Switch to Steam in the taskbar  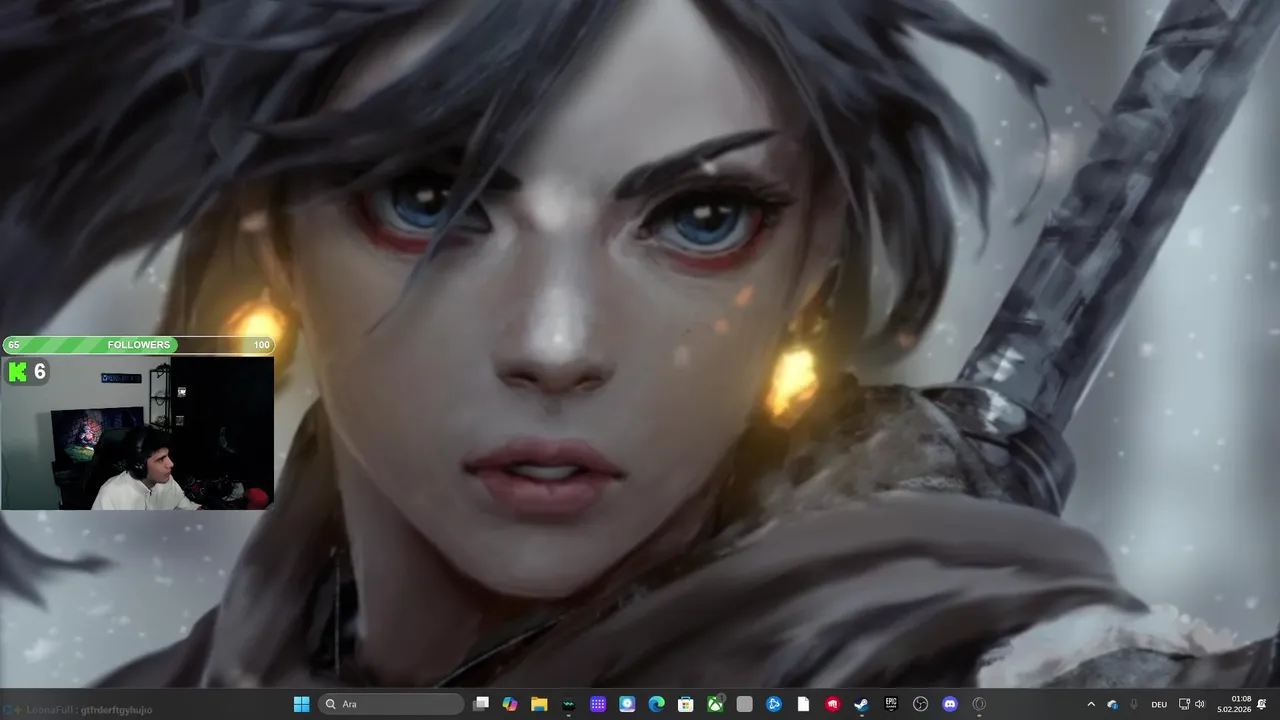click(861, 704)
